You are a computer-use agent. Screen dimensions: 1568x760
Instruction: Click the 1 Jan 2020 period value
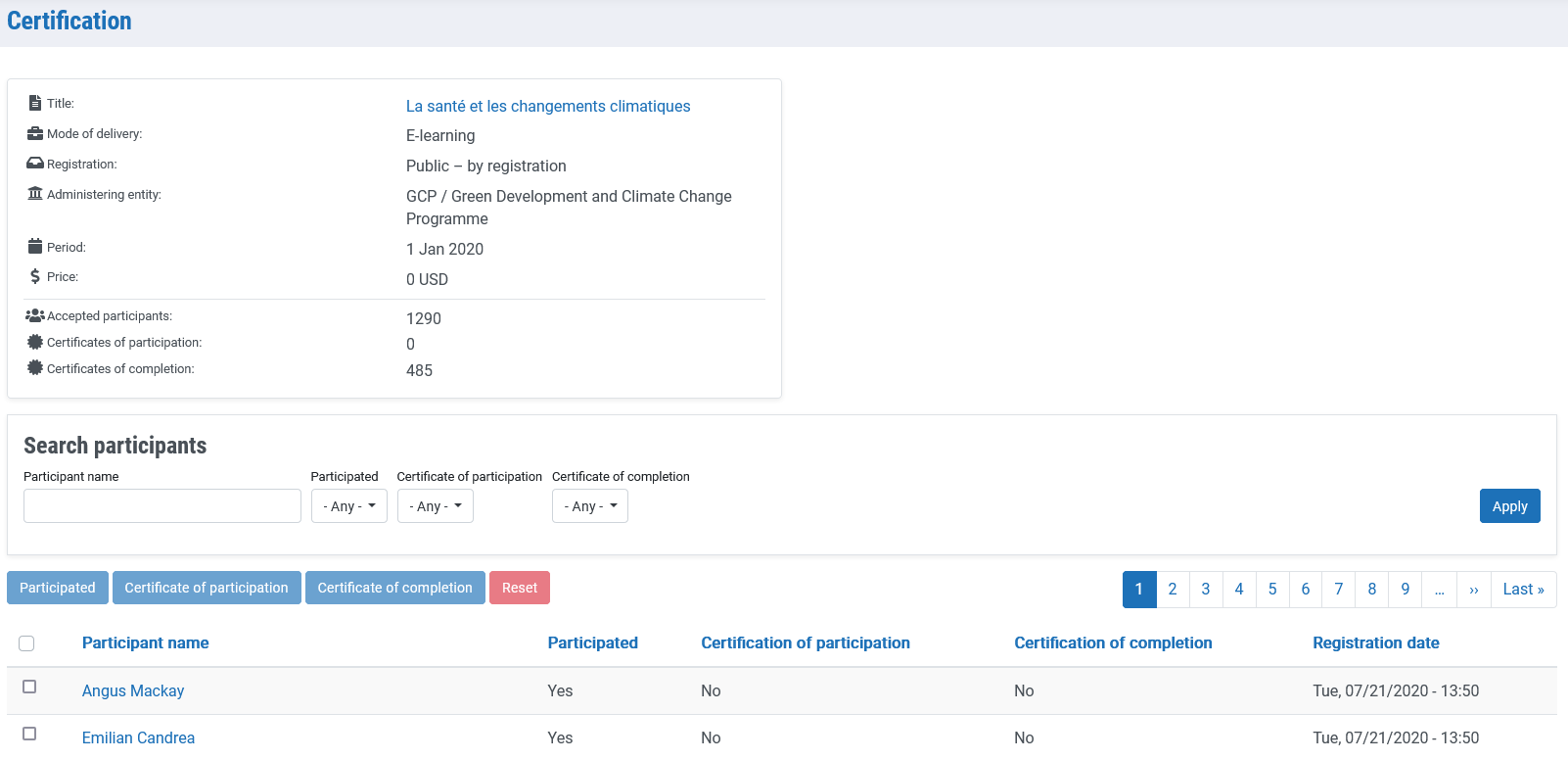pyautogui.click(x=444, y=249)
